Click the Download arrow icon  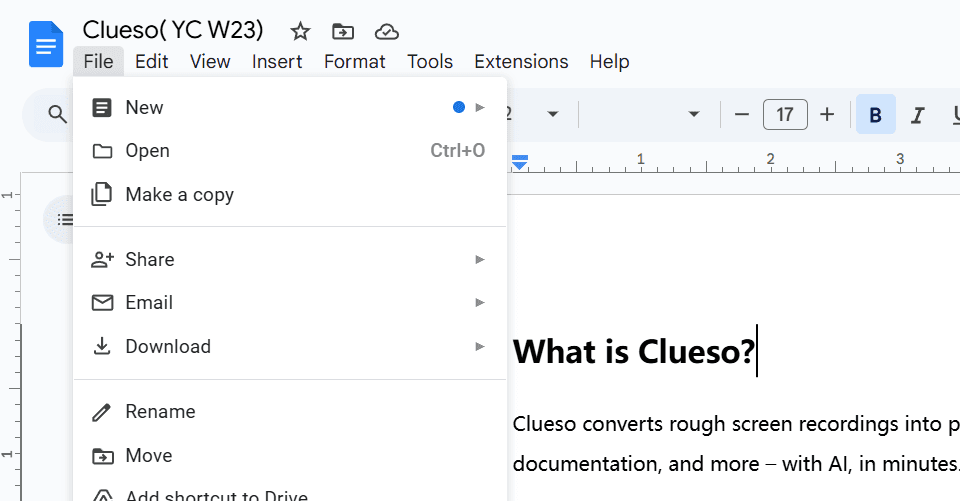click(x=102, y=346)
